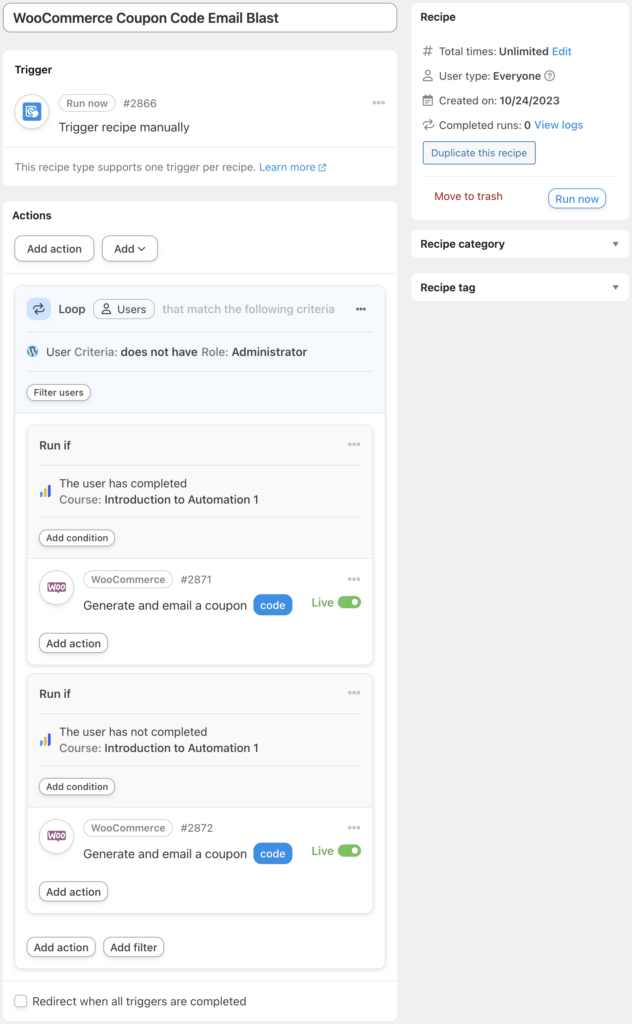Click the blue code token in action #2871

pos(272,605)
